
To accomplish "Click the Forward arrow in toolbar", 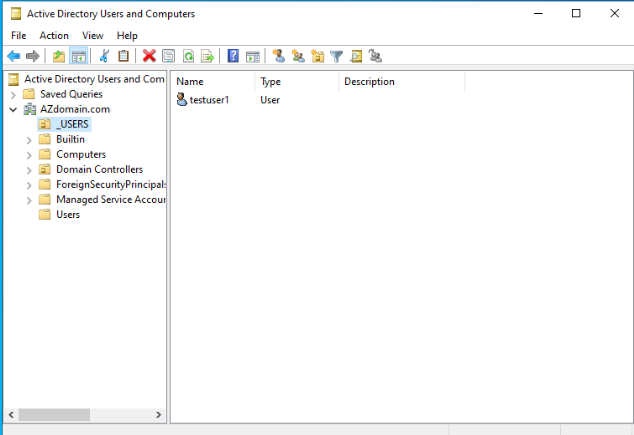I will tap(32, 56).
